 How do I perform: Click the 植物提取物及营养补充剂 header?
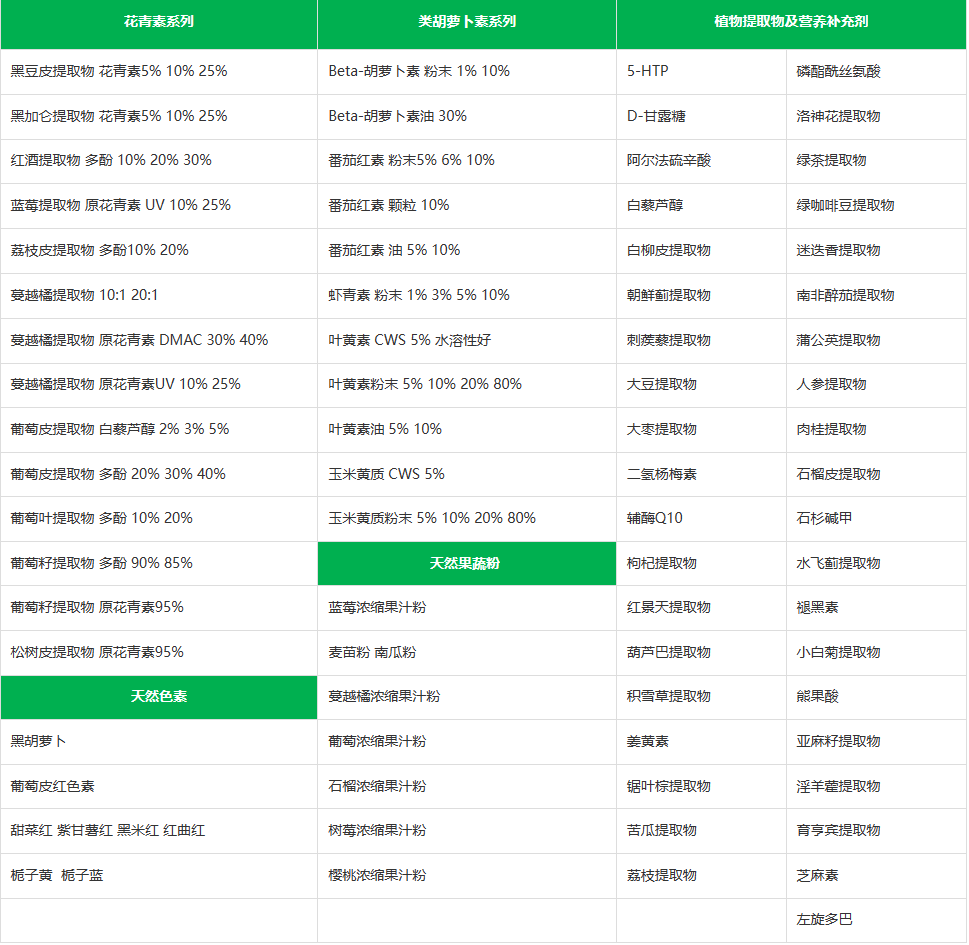[791, 22]
